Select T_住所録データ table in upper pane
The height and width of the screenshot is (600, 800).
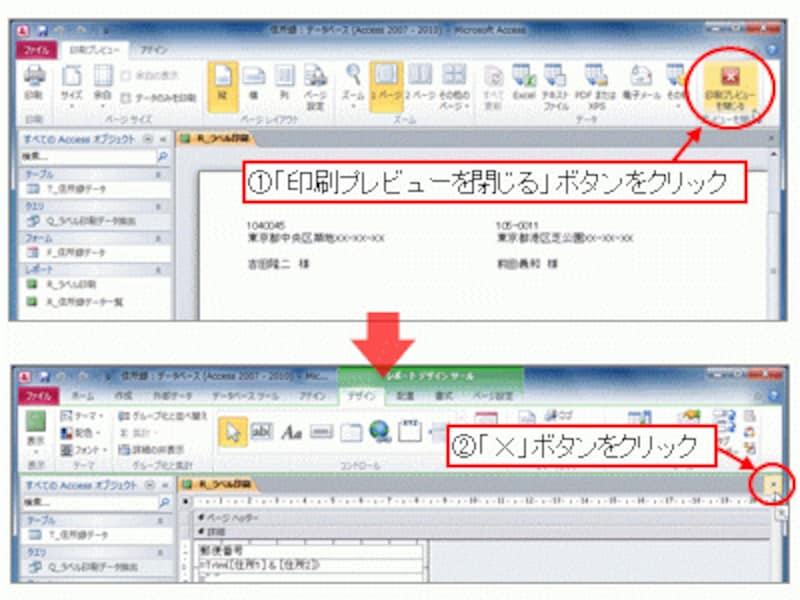(x=95, y=189)
